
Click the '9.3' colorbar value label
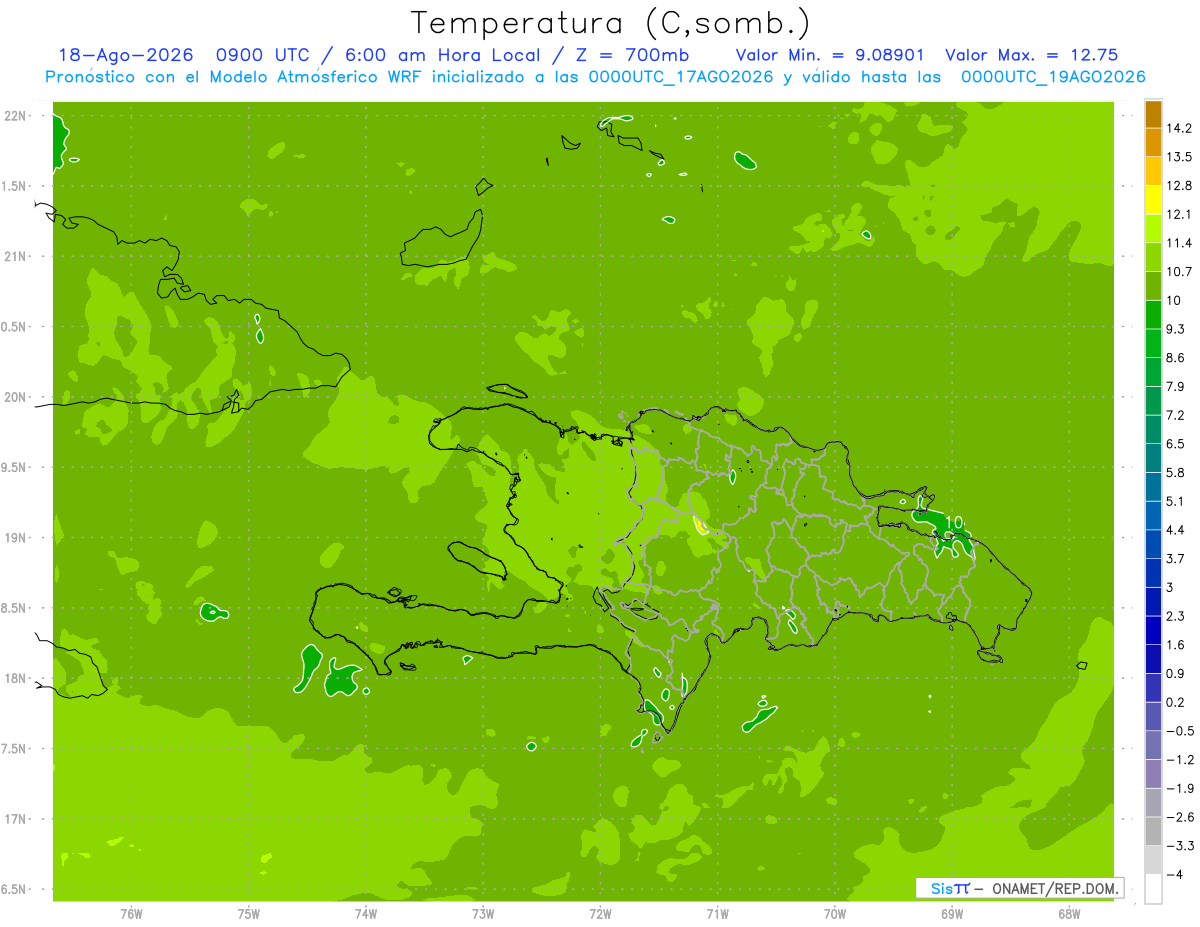[1177, 329]
